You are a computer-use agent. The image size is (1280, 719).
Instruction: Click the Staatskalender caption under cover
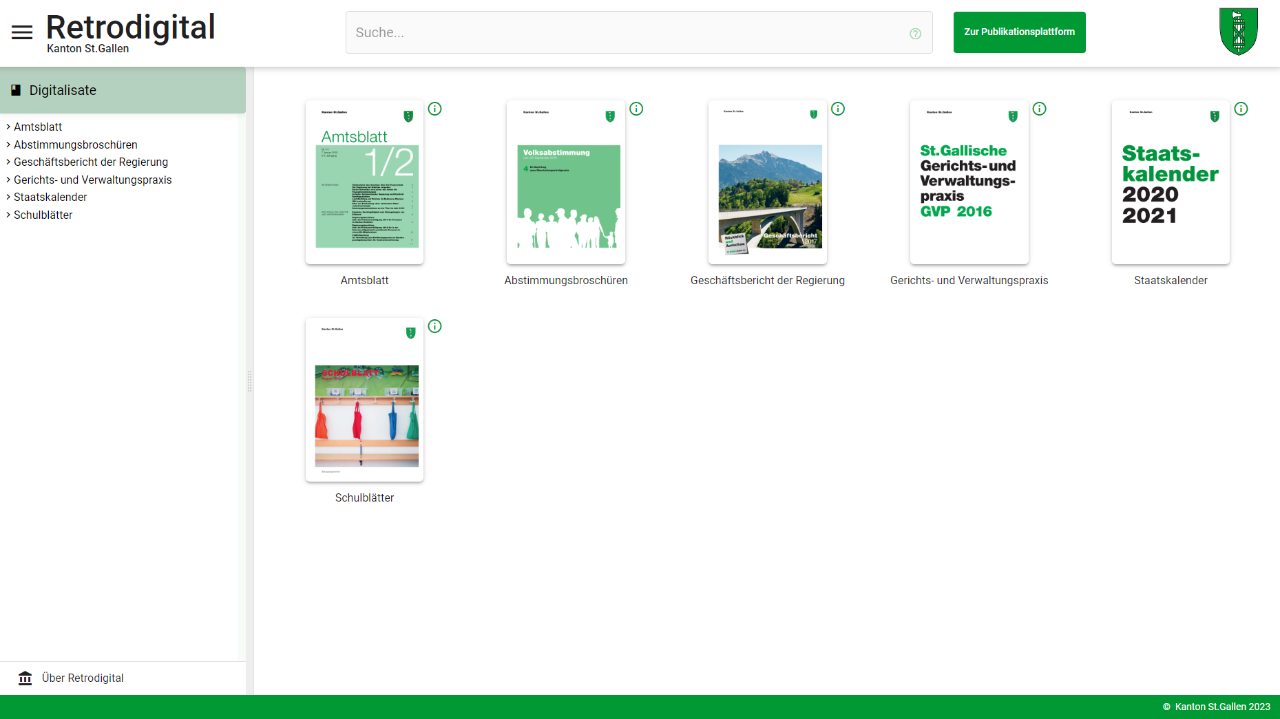pyautogui.click(x=1171, y=281)
